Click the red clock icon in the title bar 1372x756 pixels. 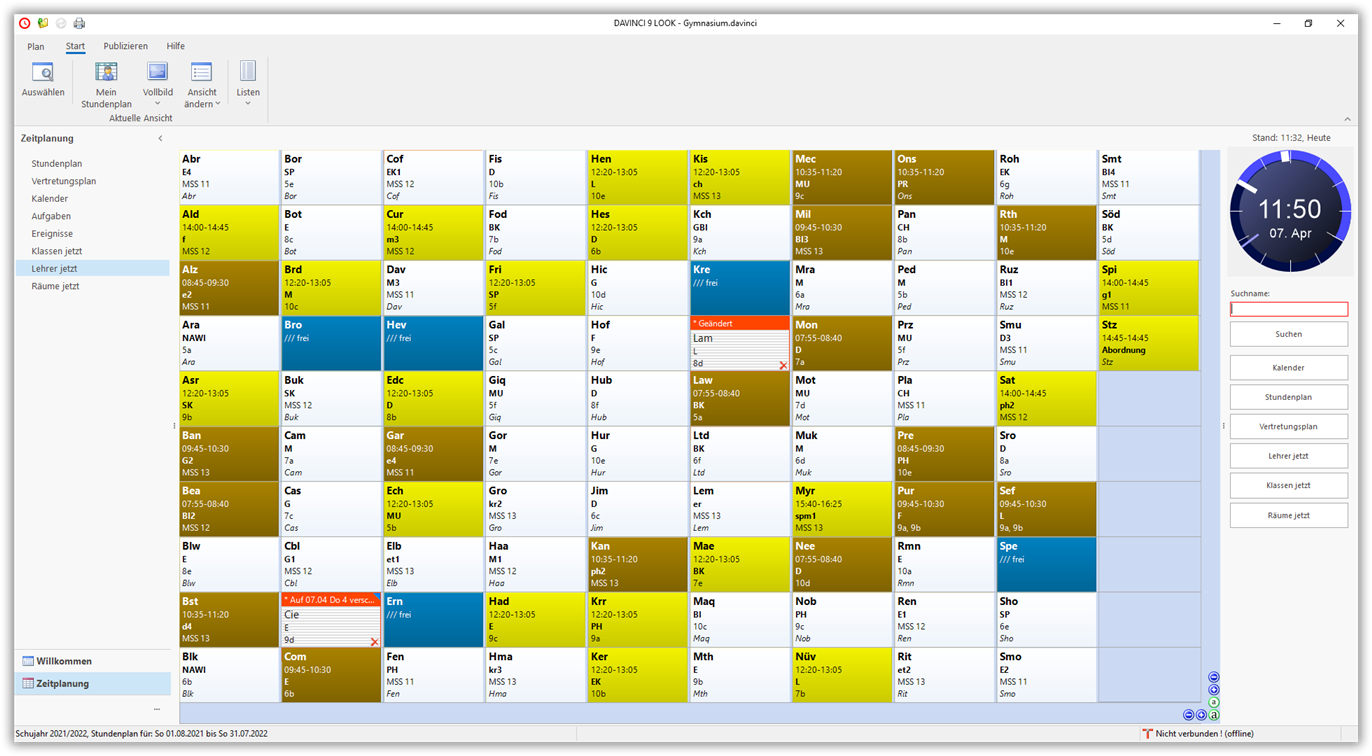pyautogui.click(x=25, y=23)
